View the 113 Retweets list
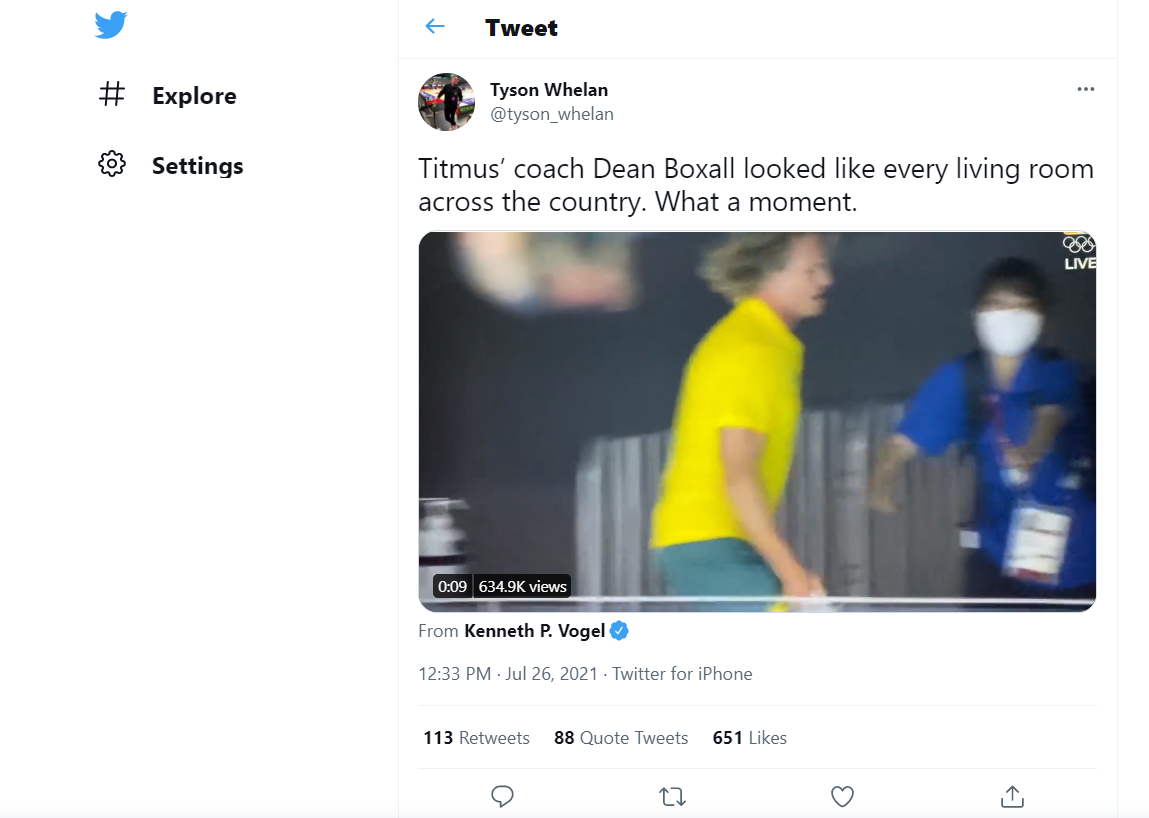This screenshot has height=818, width=1149. pyautogui.click(x=476, y=737)
